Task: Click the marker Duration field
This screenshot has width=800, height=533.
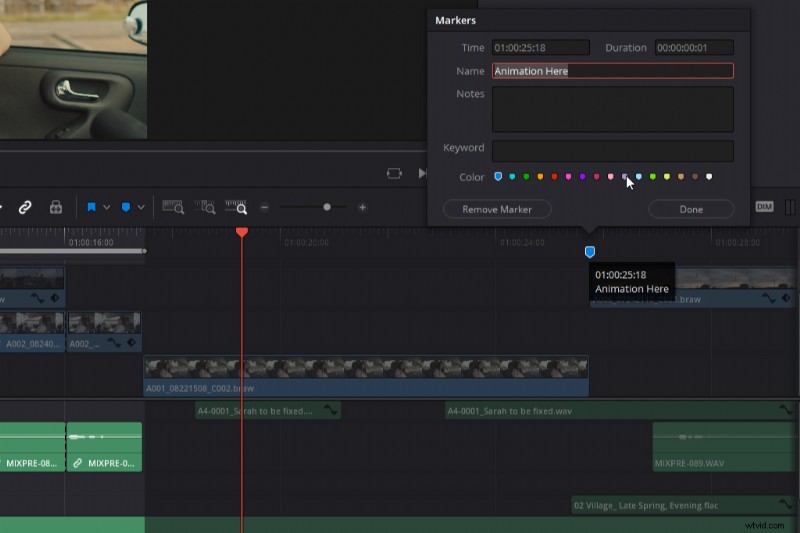Action: click(x=694, y=47)
